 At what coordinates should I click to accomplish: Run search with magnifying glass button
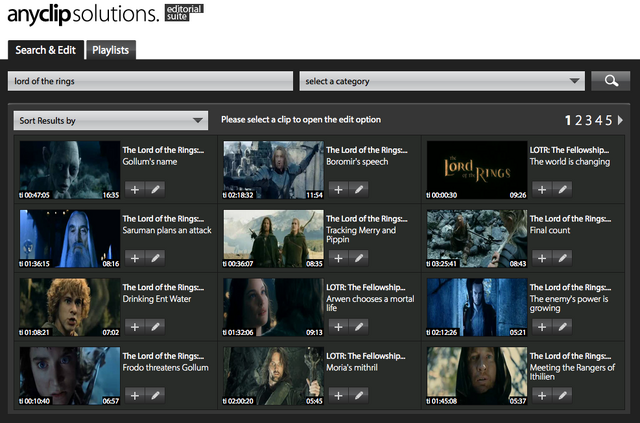coord(611,81)
